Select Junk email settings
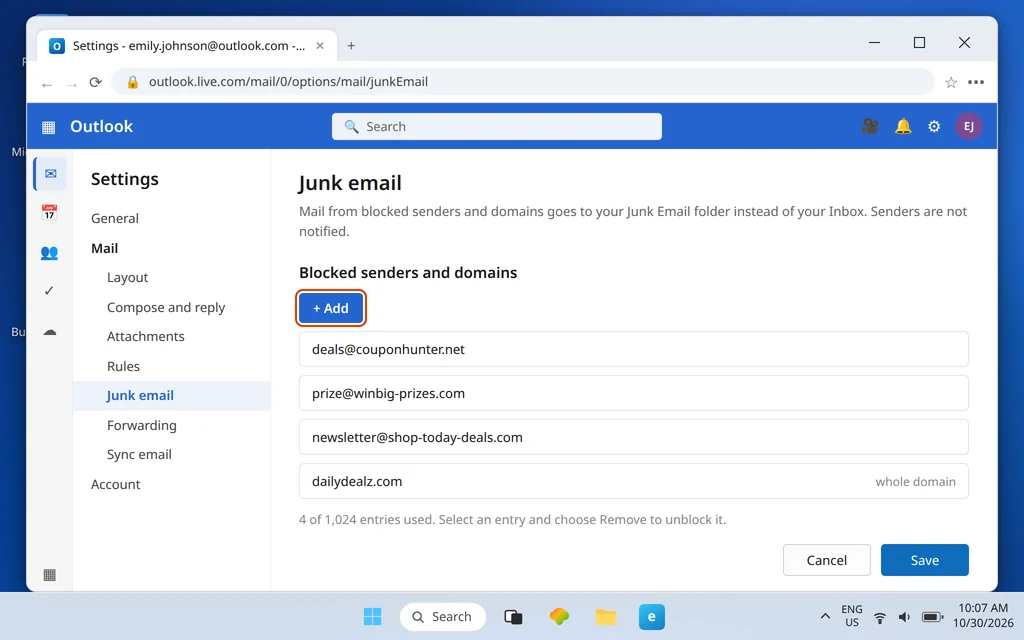The width and height of the screenshot is (1024, 640). point(172,396)
